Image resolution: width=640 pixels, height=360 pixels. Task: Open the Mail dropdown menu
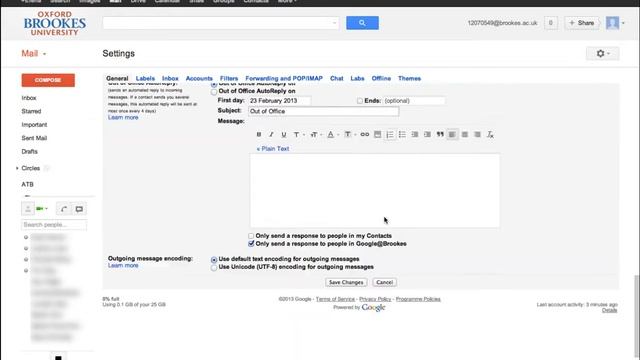coord(34,53)
